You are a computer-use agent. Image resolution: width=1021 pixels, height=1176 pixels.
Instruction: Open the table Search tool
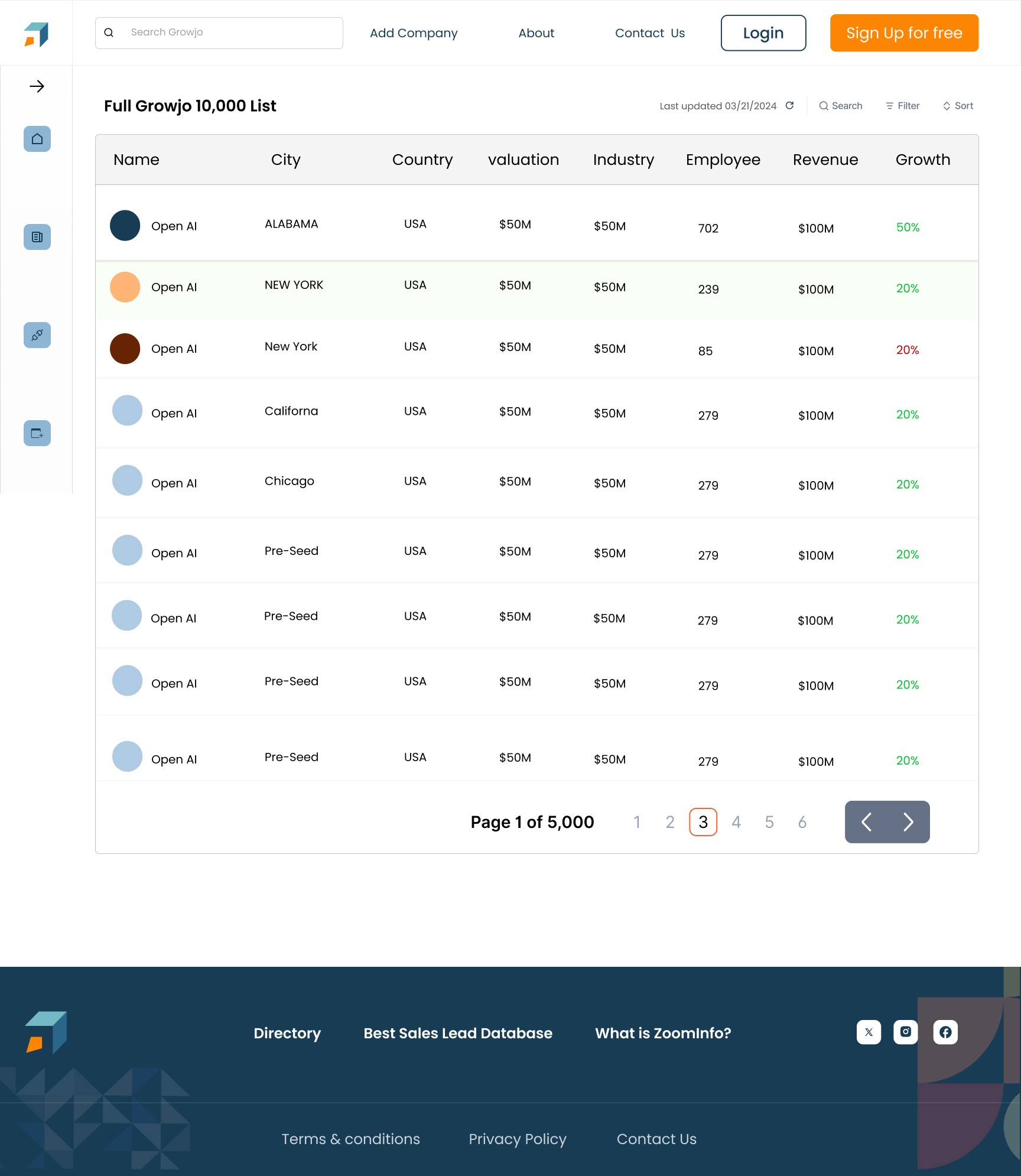click(840, 106)
